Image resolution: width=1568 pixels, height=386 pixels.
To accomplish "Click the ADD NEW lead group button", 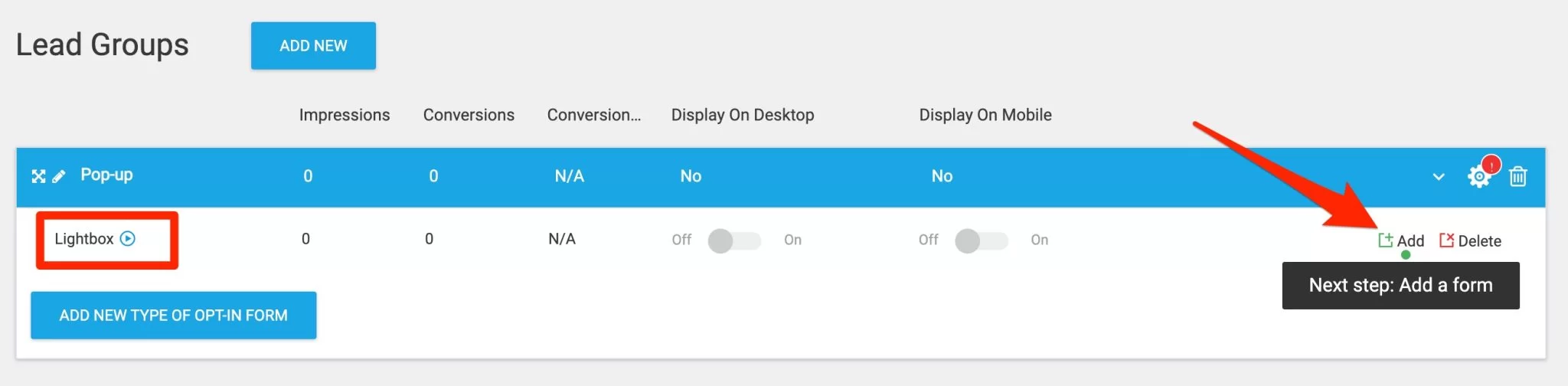I will click(313, 46).
